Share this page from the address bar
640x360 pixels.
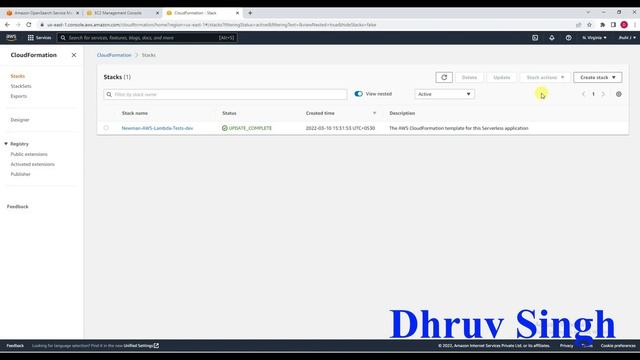click(578, 24)
